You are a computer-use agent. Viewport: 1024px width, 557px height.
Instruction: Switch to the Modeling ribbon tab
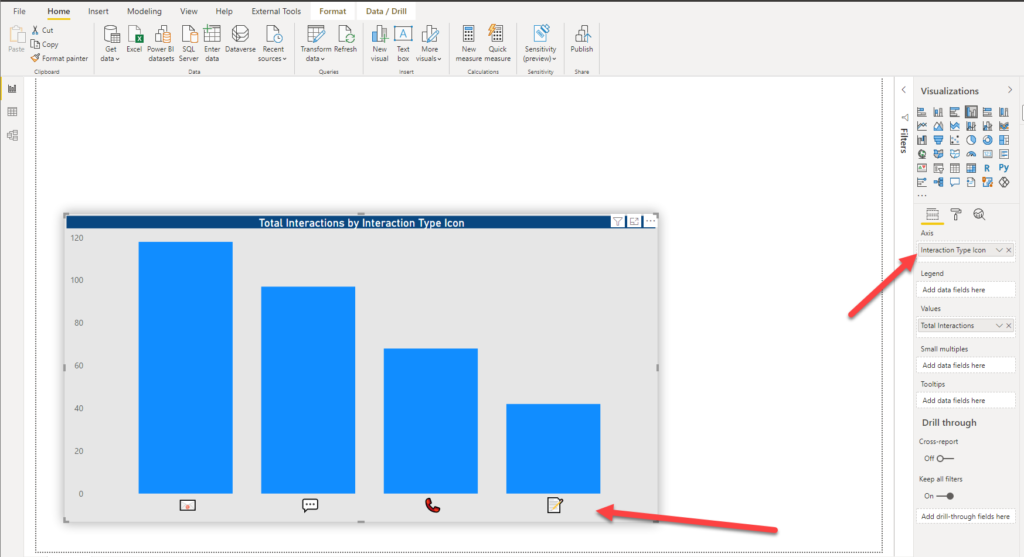[x=144, y=11]
